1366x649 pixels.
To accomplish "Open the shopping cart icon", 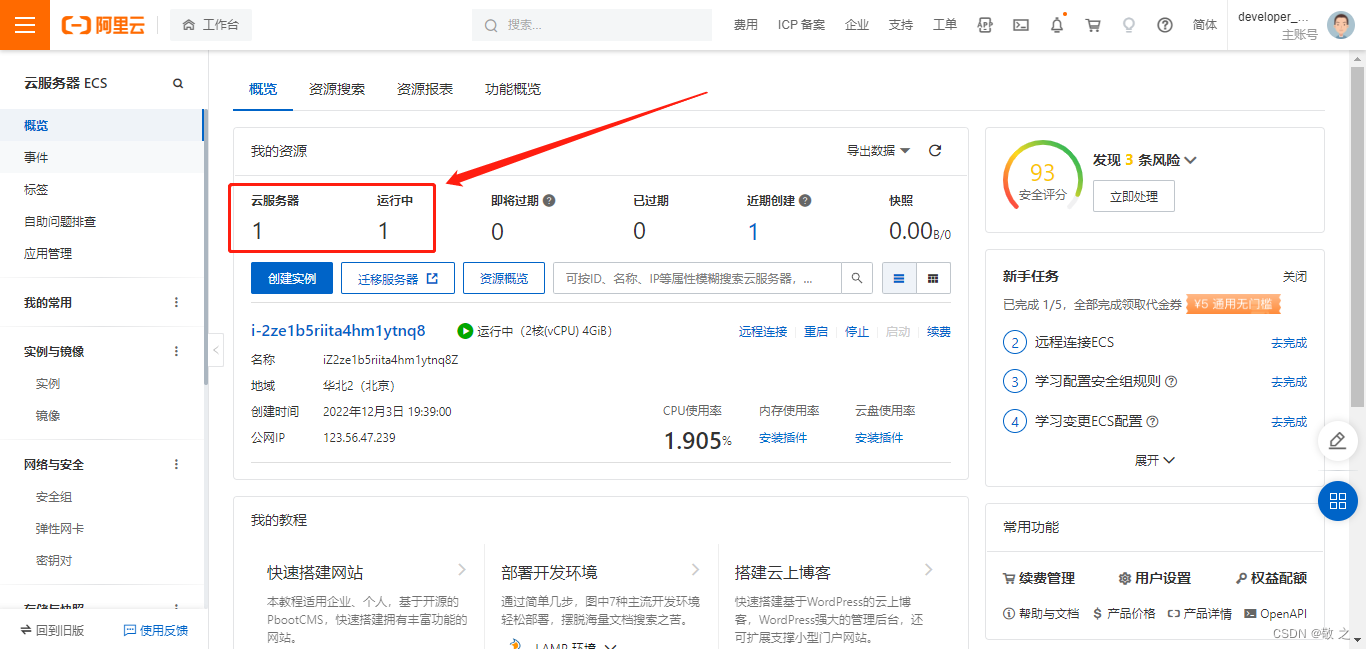I will point(1093,24).
